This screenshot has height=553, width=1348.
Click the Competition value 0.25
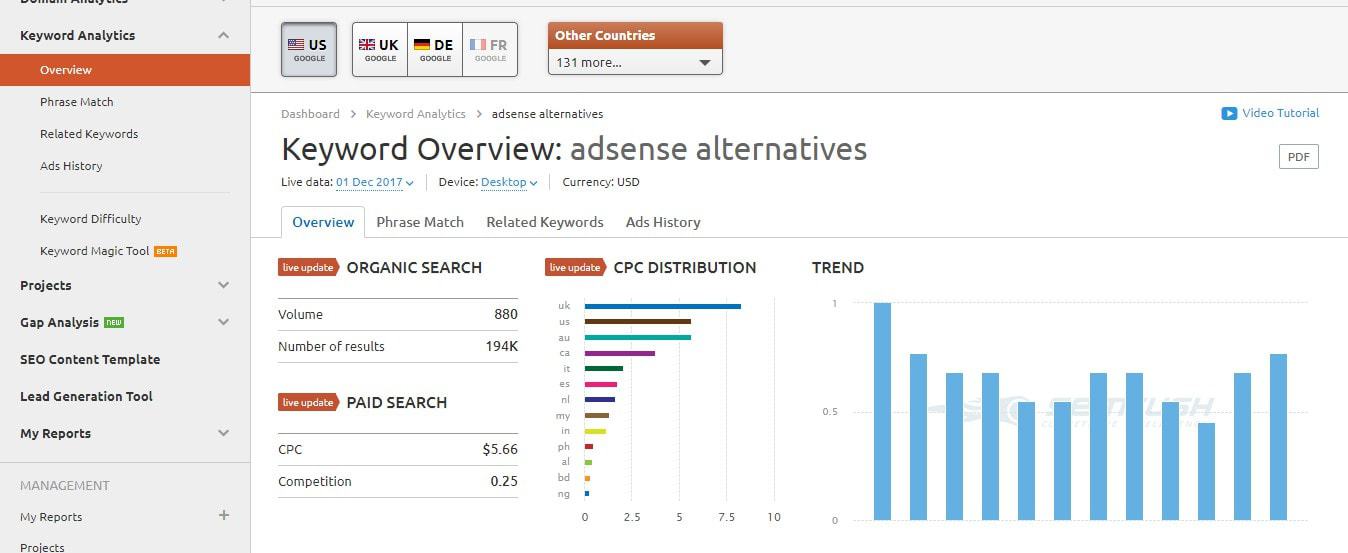(x=505, y=481)
